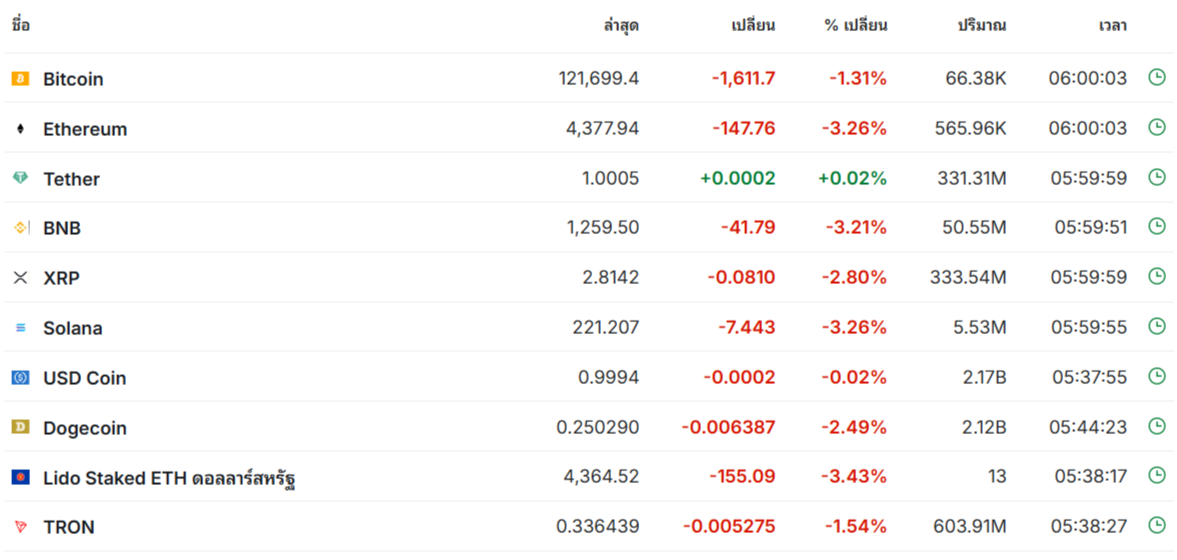The width and height of the screenshot is (1177, 560).
Task: Sort by the ชื่อ column header
Action: pyautogui.click(x=21, y=26)
